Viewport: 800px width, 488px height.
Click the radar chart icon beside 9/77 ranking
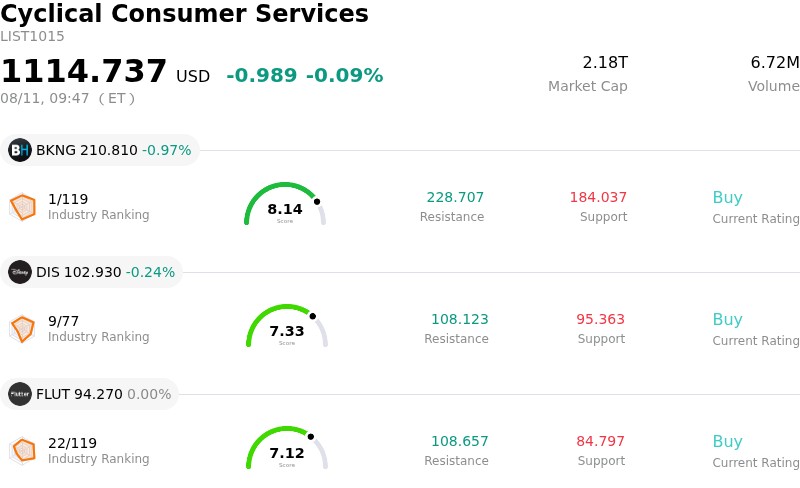[x=23, y=329]
